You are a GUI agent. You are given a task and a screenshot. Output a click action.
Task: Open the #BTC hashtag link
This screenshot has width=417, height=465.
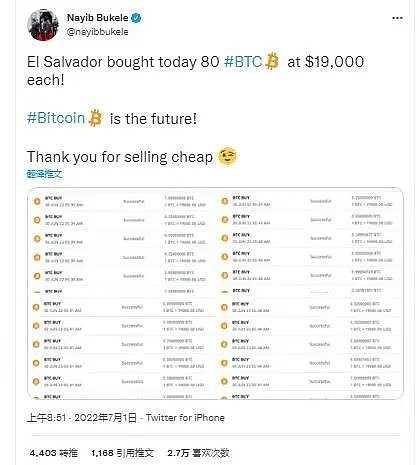243,62
